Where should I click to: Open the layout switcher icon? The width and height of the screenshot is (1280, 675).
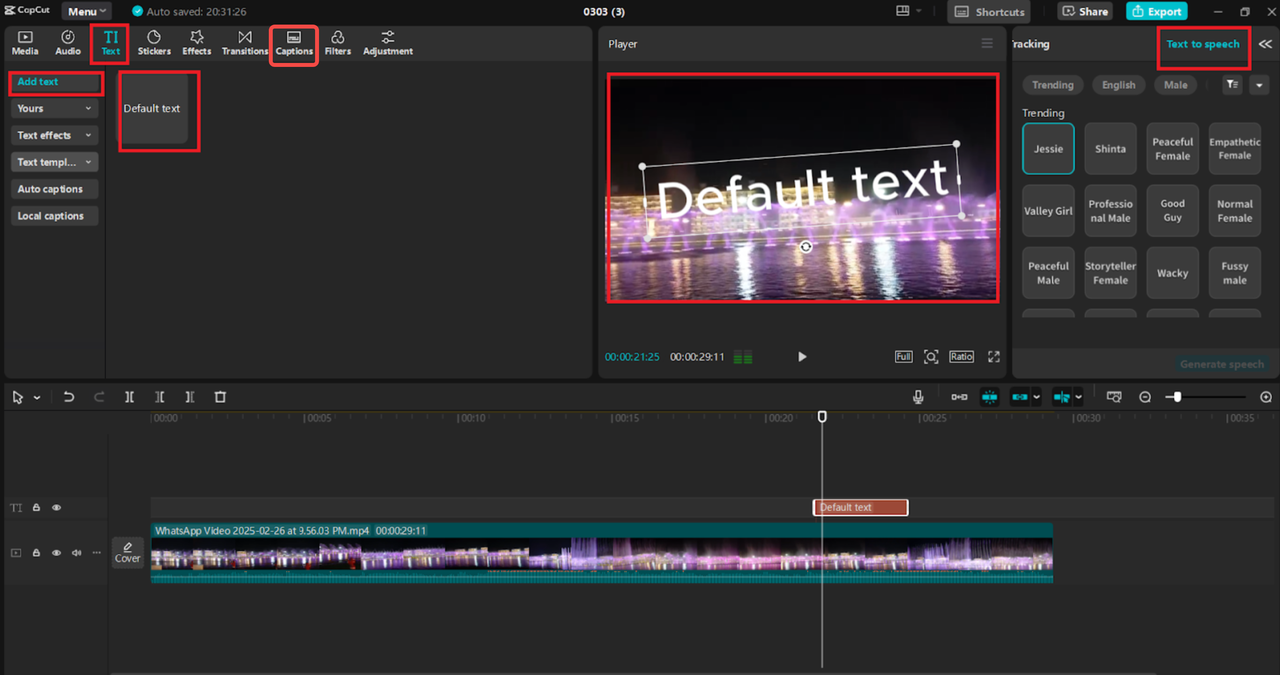[x=904, y=11]
